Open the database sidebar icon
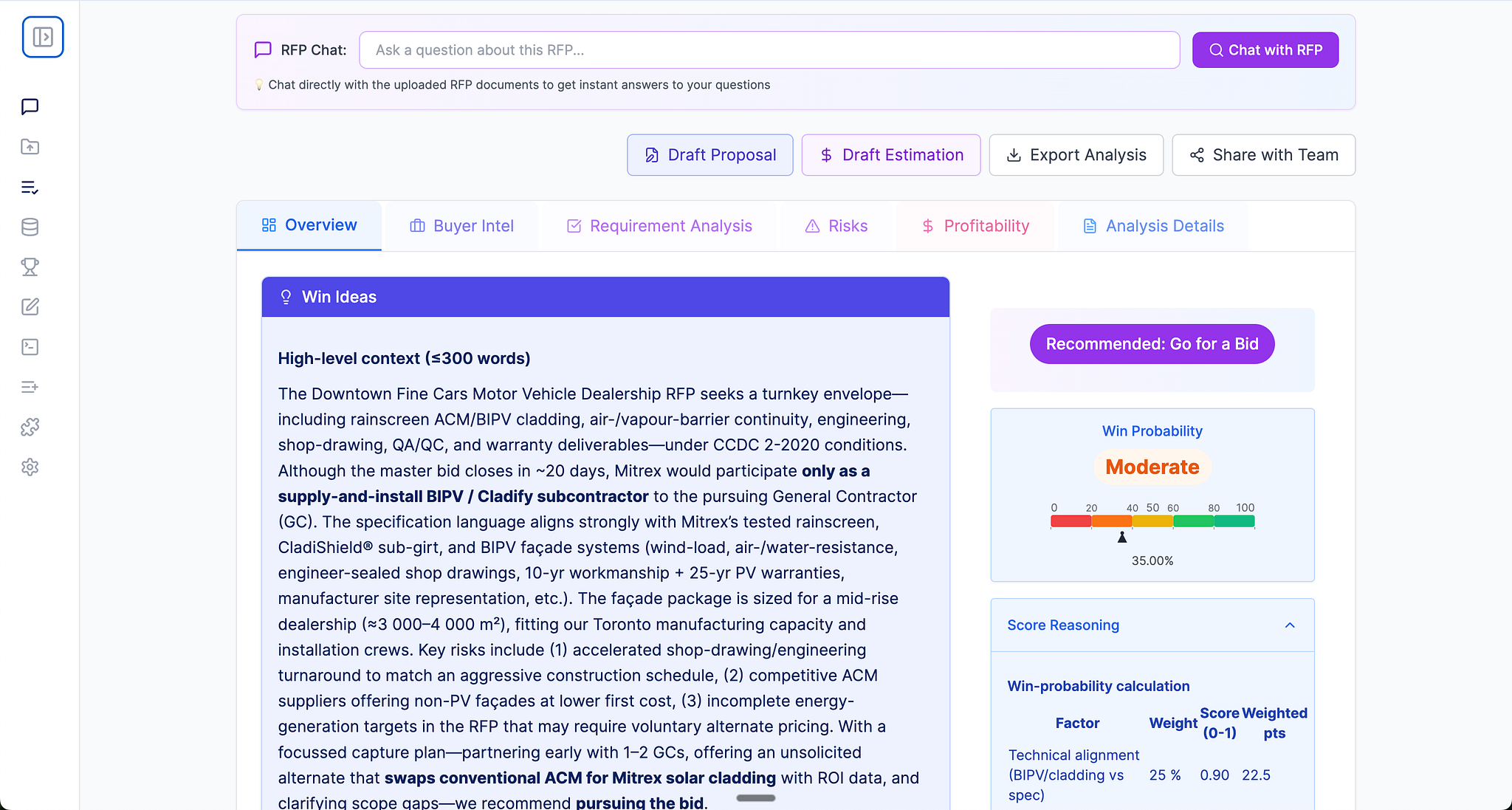 coord(30,227)
